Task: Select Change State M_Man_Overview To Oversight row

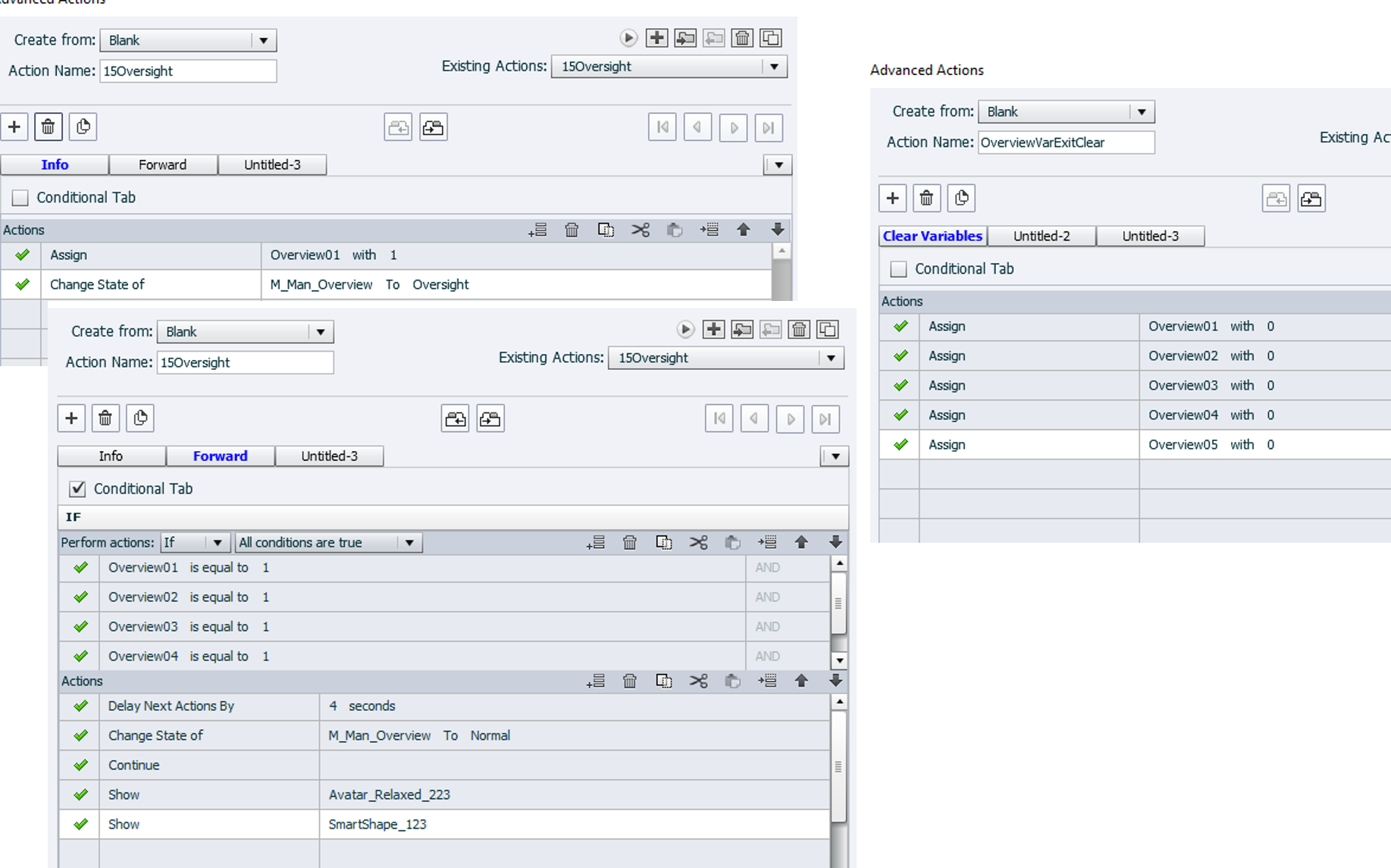Action: tap(387, 285)
